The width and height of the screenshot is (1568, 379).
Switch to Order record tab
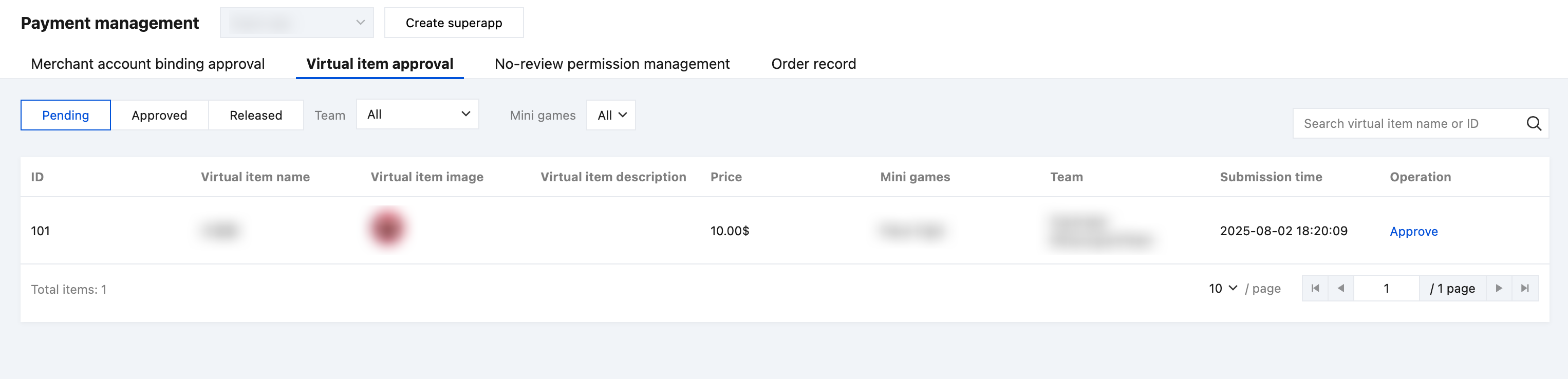click(813, 64)
